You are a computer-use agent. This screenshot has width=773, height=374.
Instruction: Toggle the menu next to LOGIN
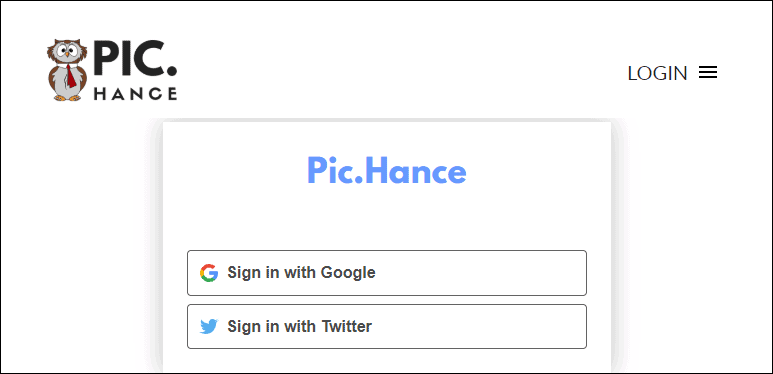click(708, 73)
